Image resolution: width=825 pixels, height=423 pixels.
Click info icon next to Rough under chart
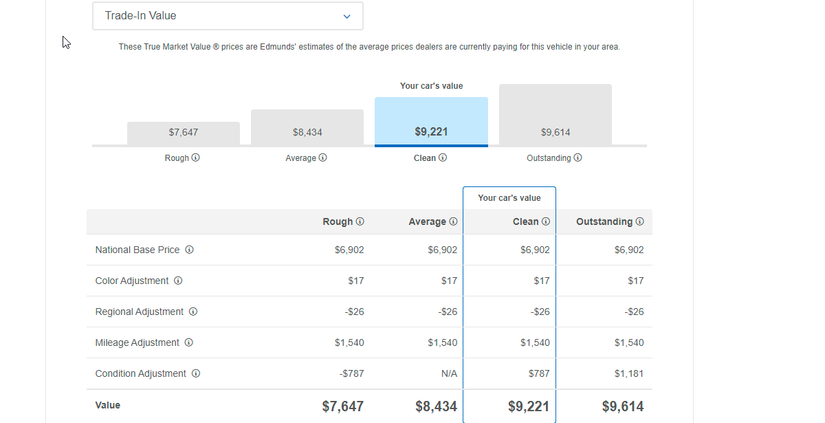tap(196, 158)
